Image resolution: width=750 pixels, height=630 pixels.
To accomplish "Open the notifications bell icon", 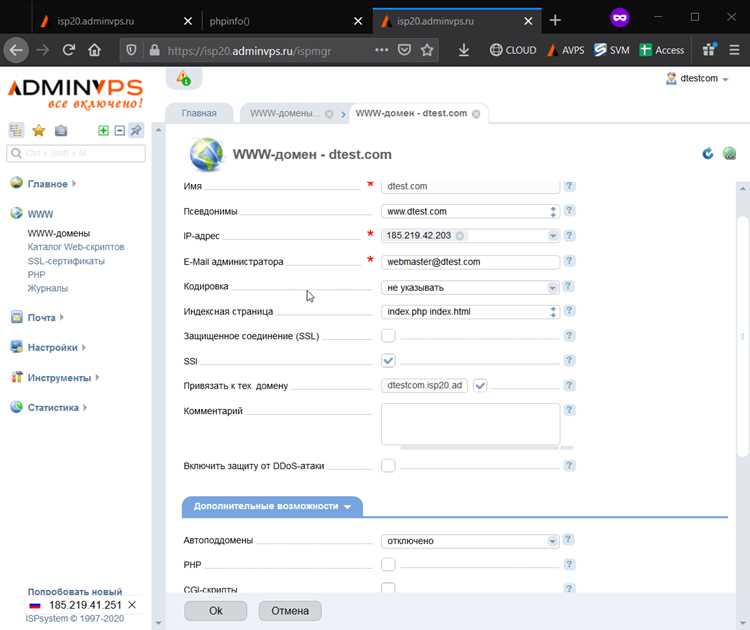I will coord(184,78).
